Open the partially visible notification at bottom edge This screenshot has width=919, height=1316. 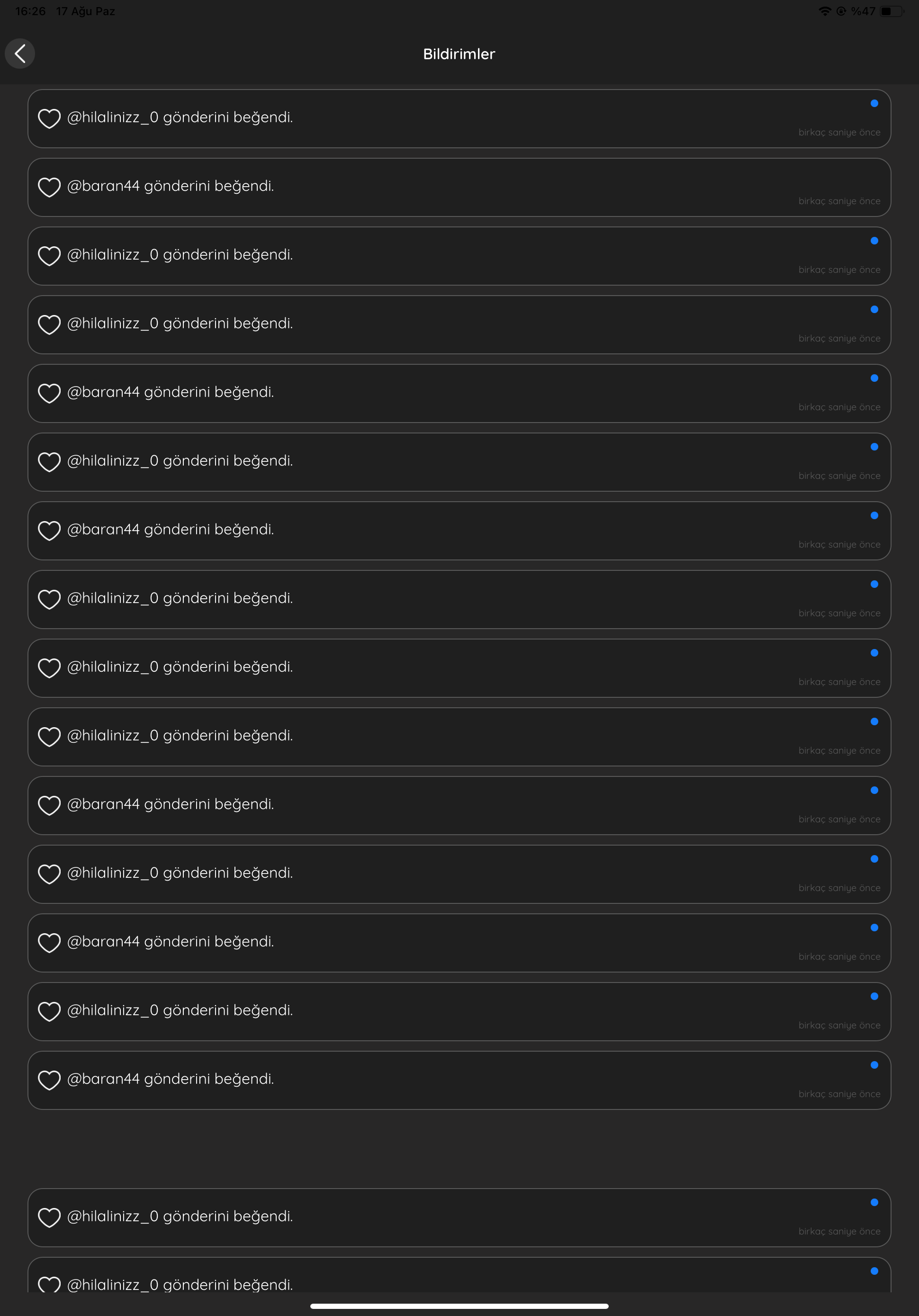coord(459,1275)
